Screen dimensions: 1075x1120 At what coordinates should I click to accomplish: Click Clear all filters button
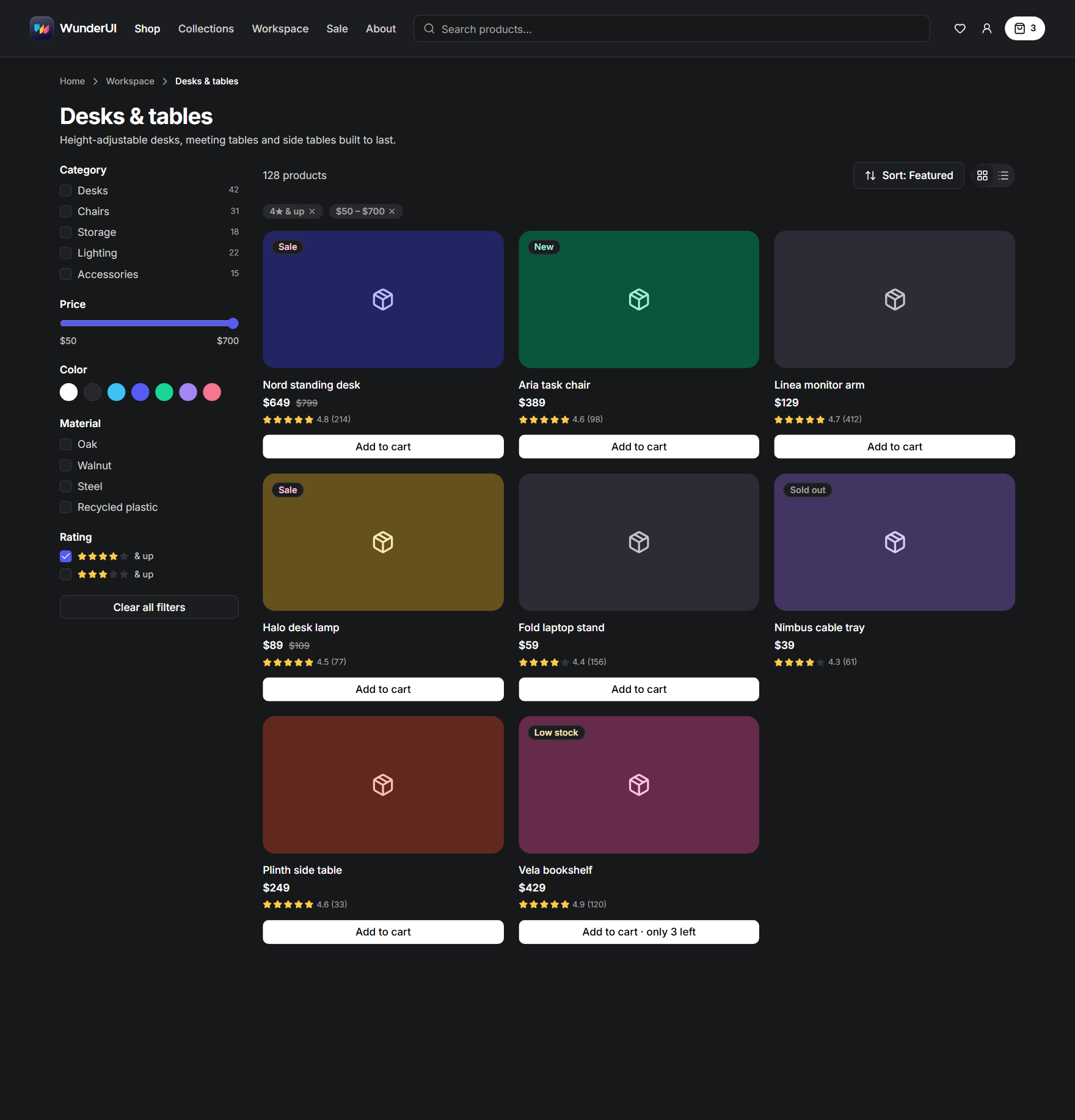pyautogui.click(x=149, y=607)
